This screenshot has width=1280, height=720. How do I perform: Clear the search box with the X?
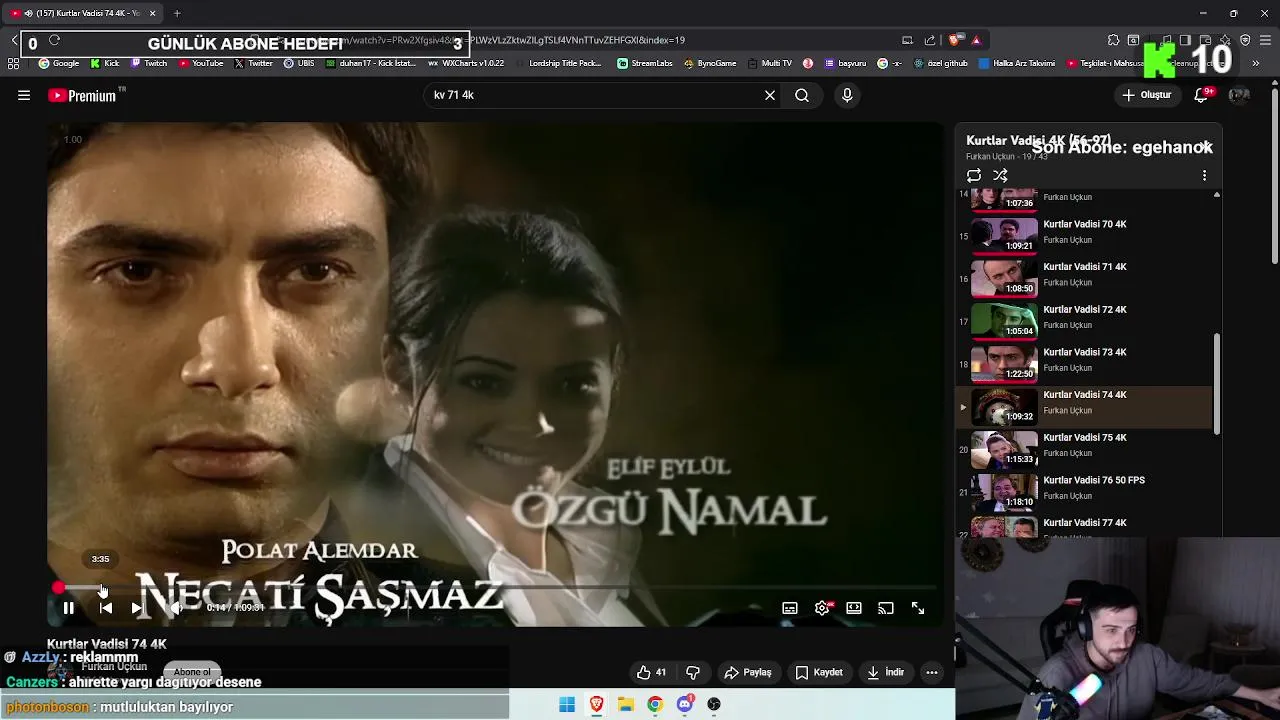[x=770, y=95]
